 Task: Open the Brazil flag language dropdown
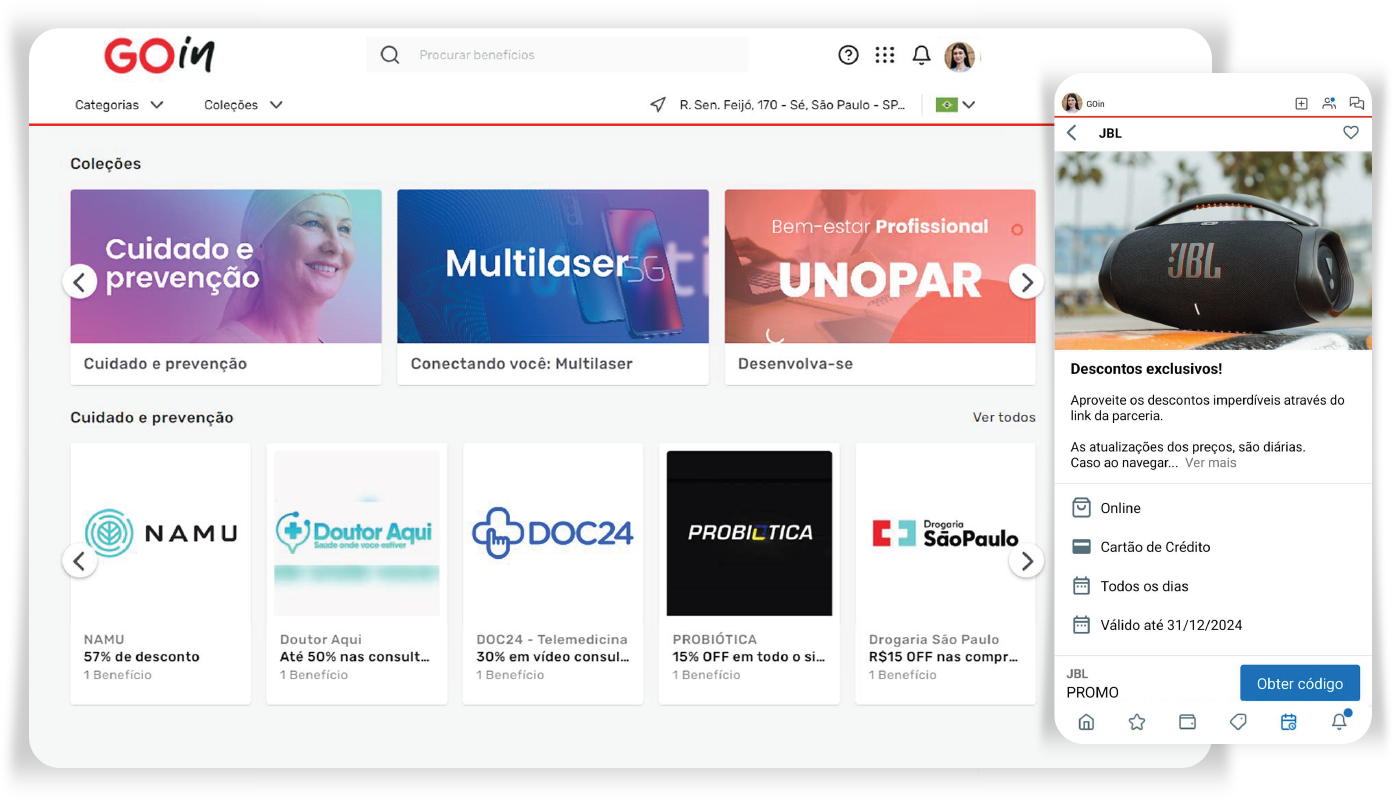tap(955, 105)
